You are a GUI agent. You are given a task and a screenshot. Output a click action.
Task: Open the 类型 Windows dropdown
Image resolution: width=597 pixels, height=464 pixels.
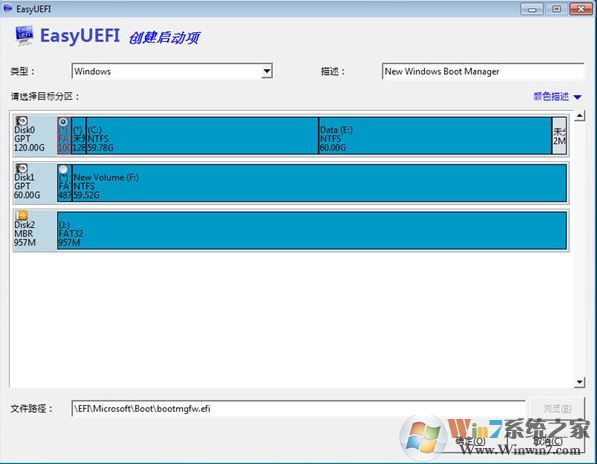click(267, 71)
